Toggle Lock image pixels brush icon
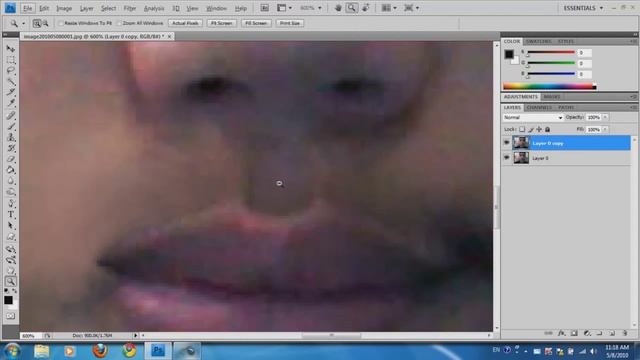 coord(531,129)
